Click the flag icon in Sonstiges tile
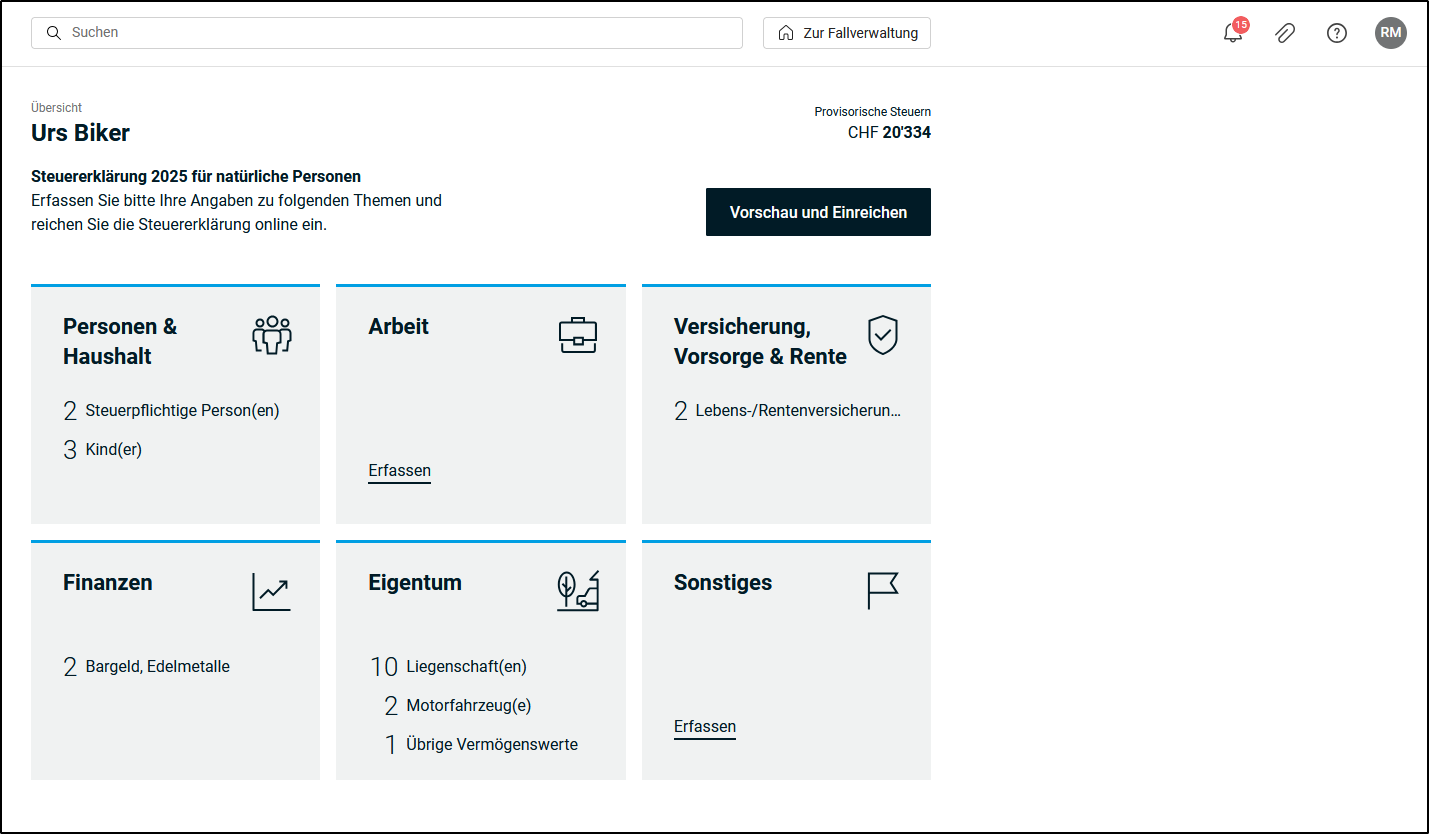1429x834 pixels. tap(882, 591)
